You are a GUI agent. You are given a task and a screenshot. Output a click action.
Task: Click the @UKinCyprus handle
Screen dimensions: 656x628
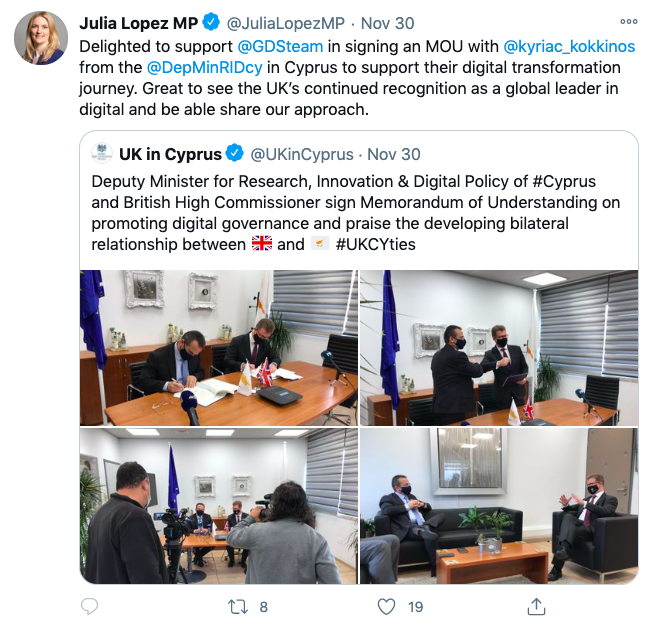pos(302,154)
